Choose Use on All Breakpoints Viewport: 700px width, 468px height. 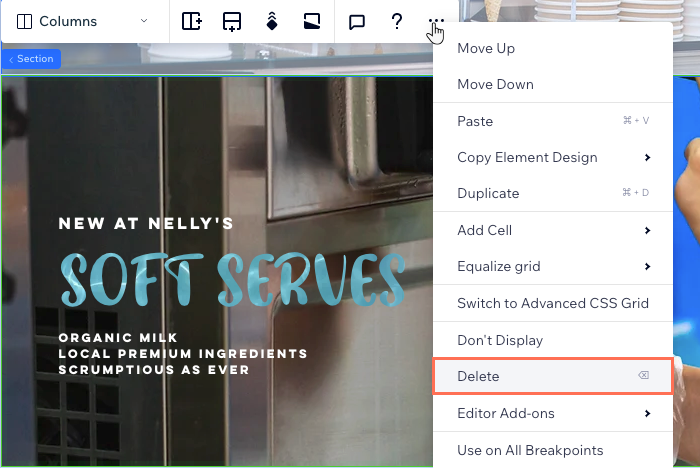pyautogui.click(x=553, y=450)
